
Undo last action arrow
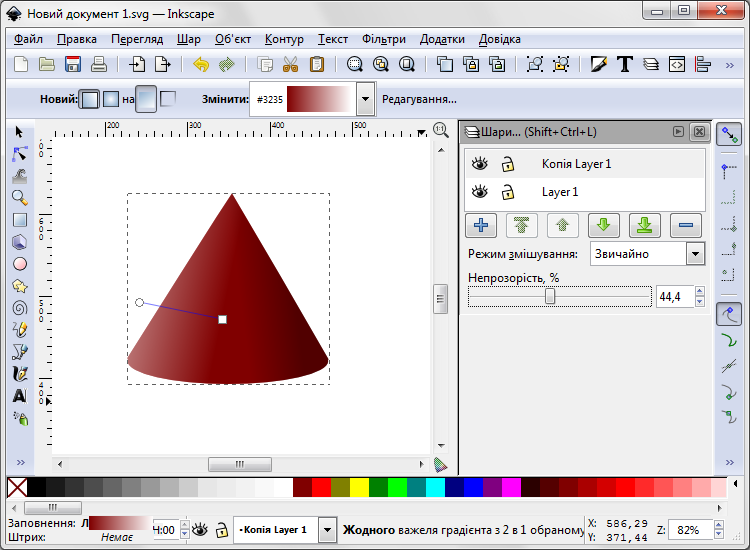(201, 64)
